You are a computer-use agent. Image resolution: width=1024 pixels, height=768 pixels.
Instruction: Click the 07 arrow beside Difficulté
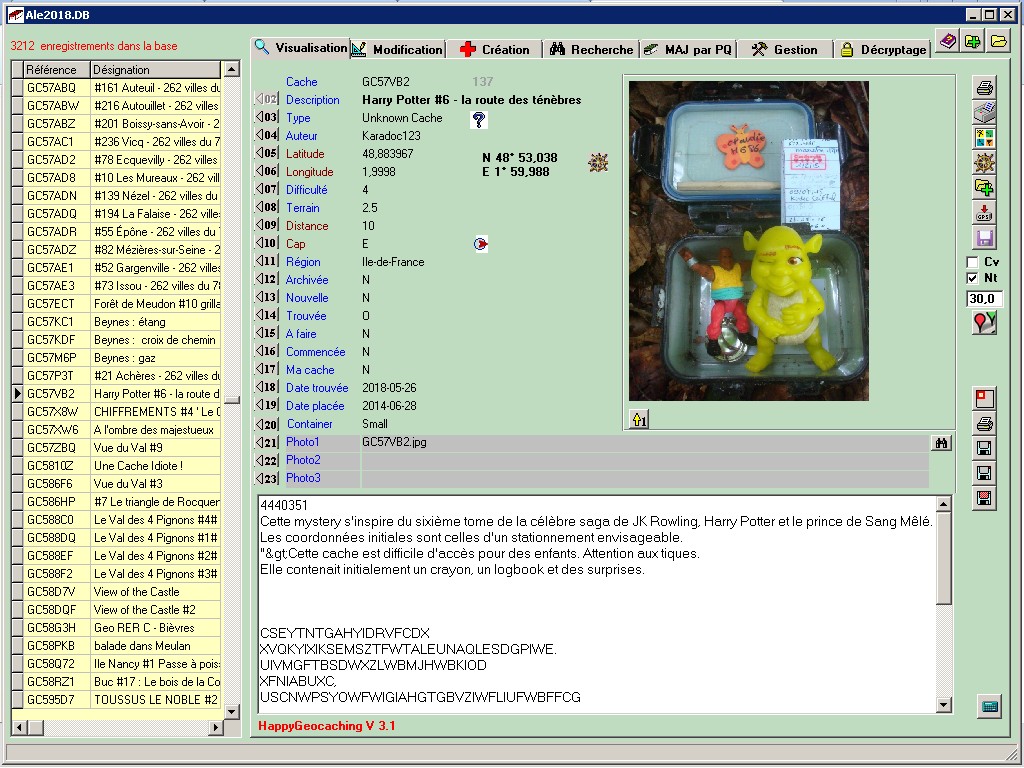[x=266, y=189]
